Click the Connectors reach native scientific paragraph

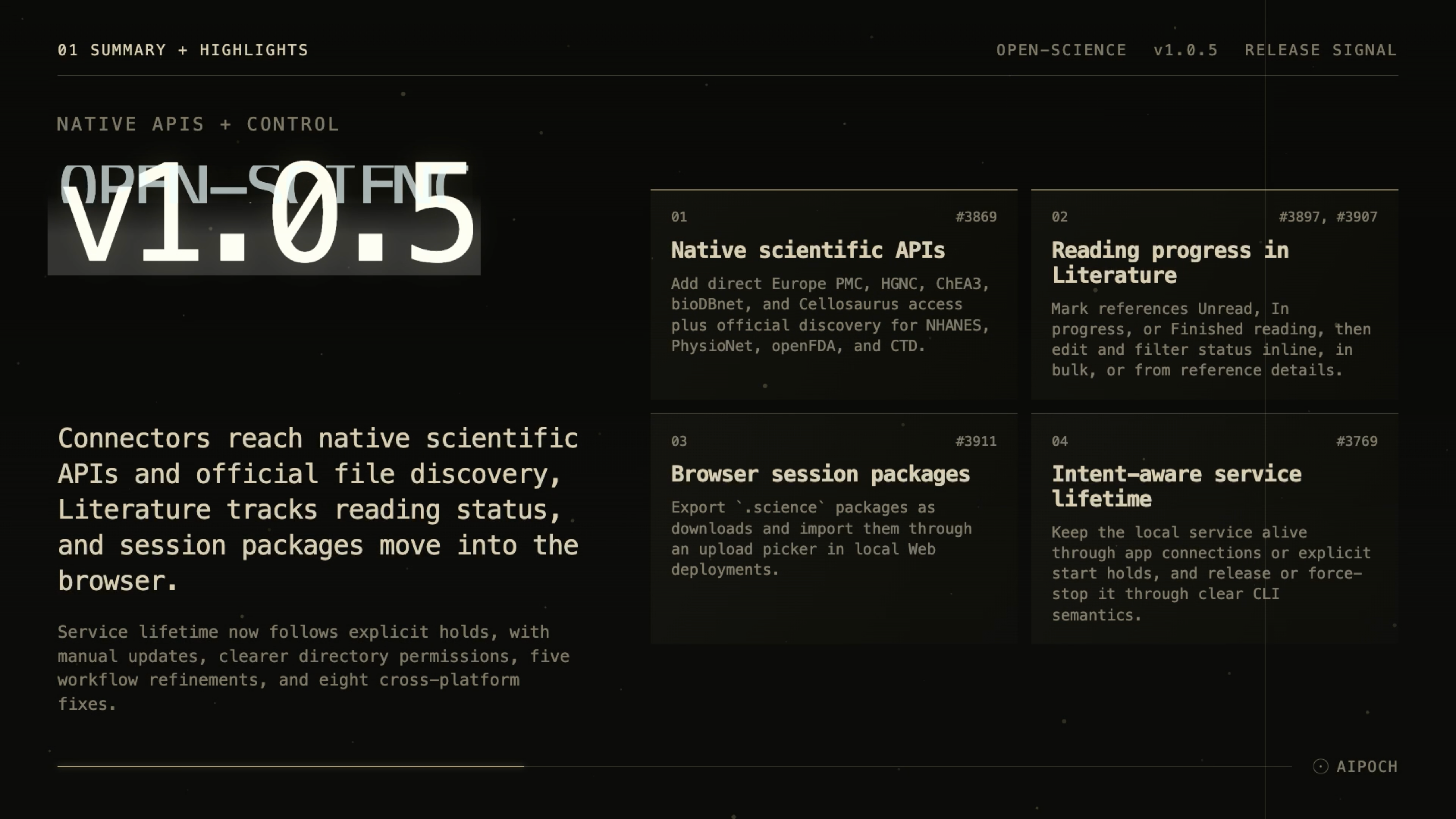[x=318, y=509]
